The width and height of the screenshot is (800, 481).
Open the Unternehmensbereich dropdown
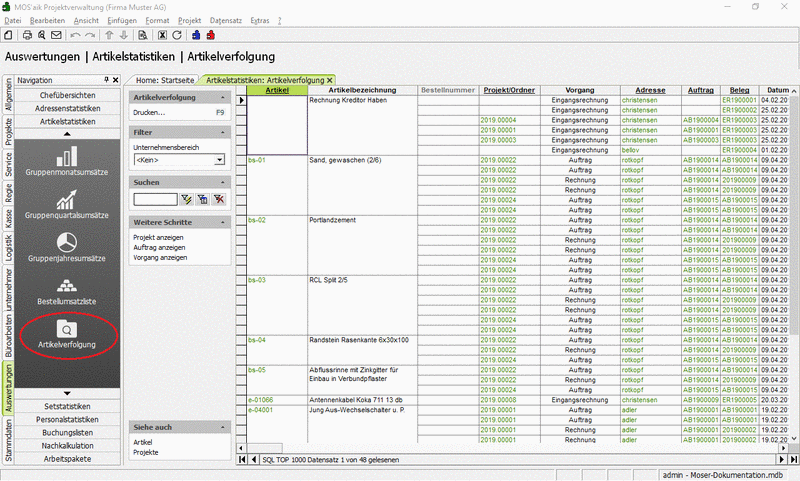(219, 160)
